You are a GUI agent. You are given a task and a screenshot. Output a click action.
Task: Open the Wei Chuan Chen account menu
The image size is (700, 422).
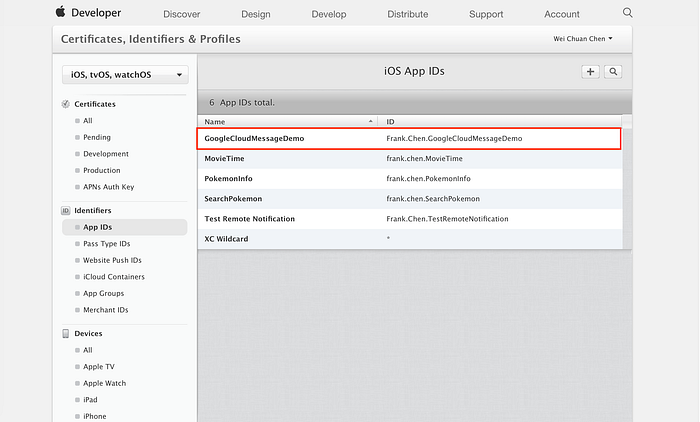[583, 39]
